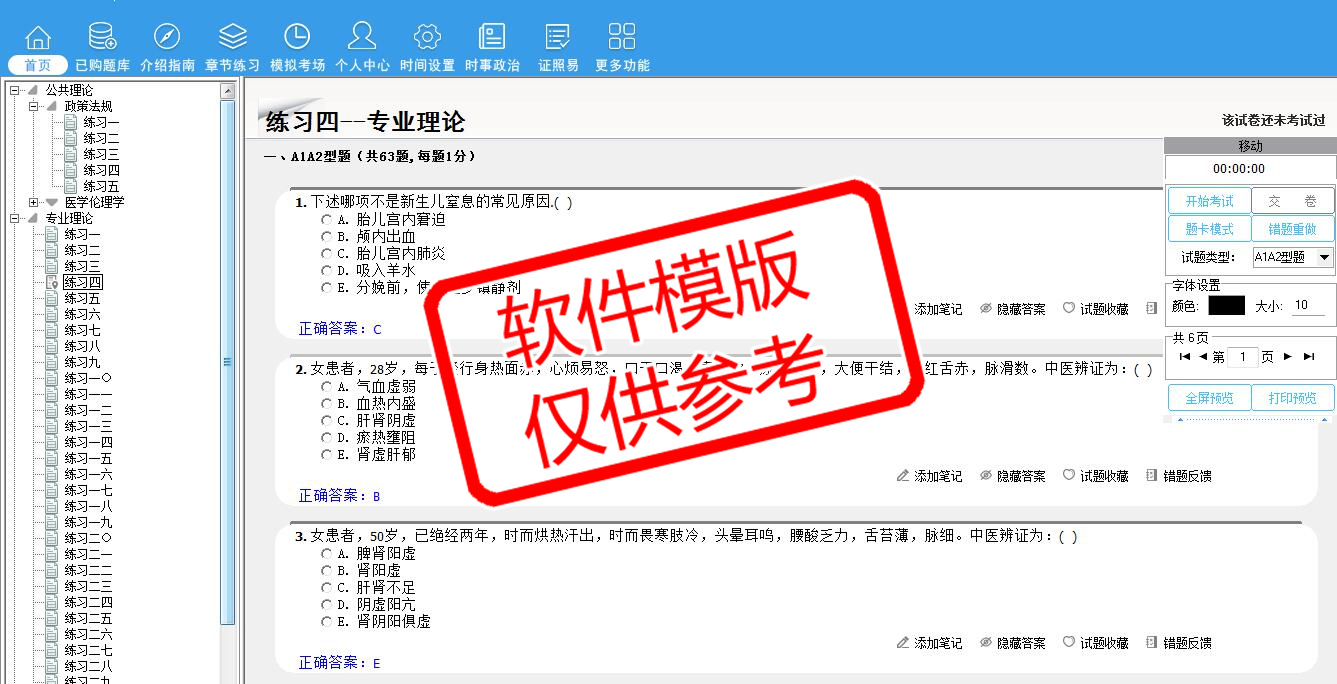Go to 个人中心 user icon
The width and height of the screenshot is (1337, 684).
362,37
